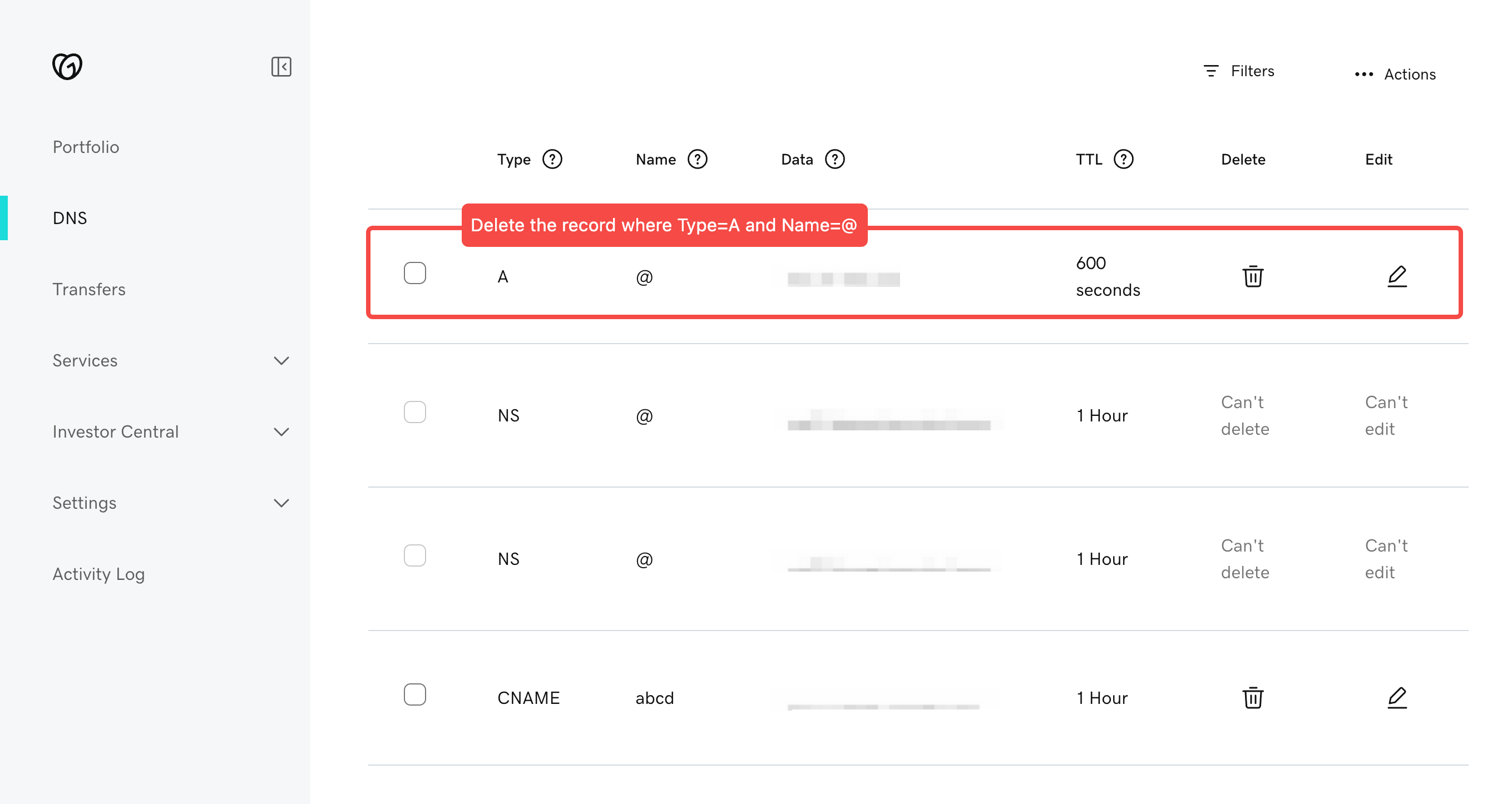Open help tooltip next to TTL header
Screen dimensions: 1512x804
pyautogui.click(x=1123, y=159)
